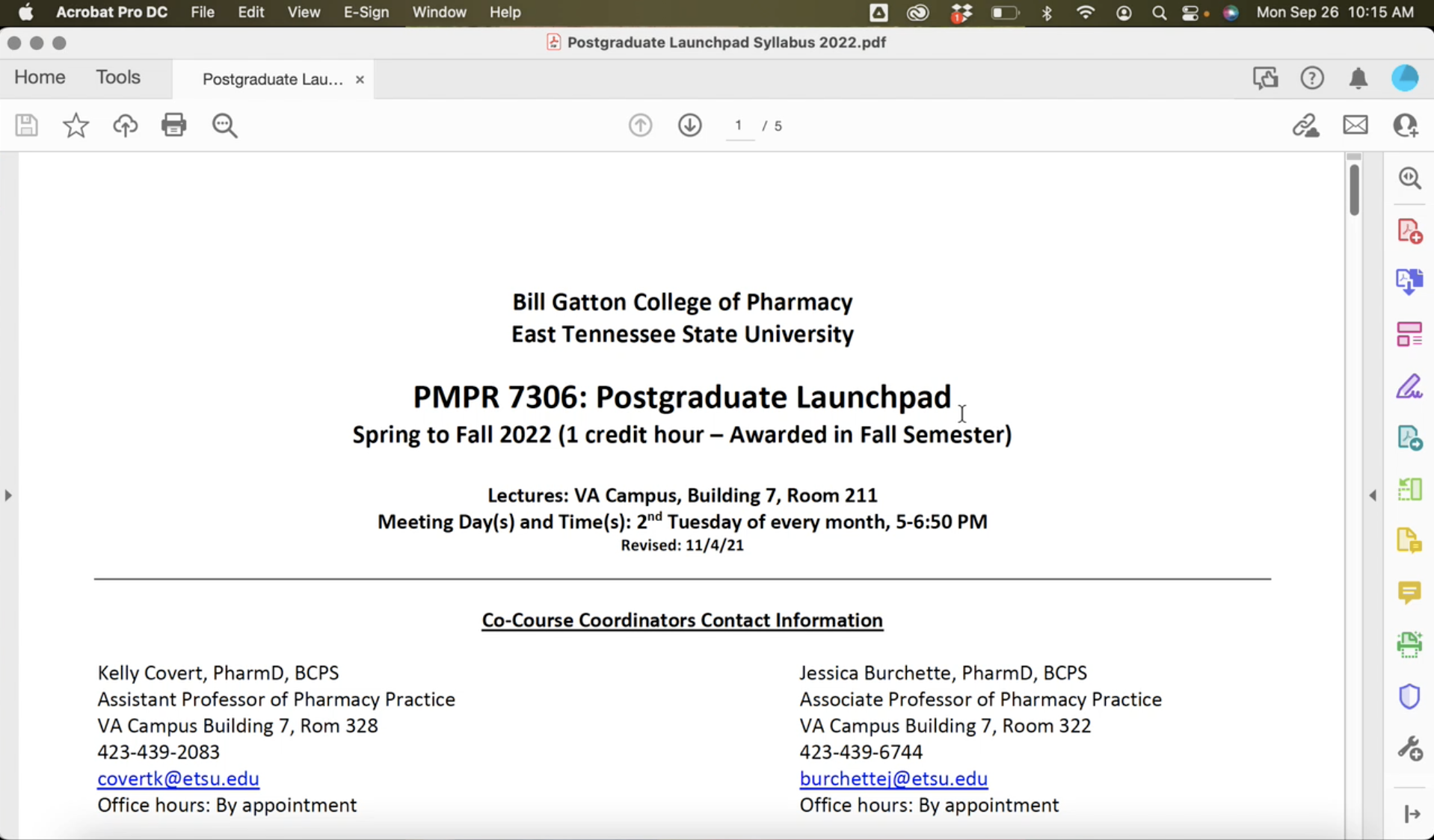
Task: Click the Print file icon
Action: tap(173, 125)
